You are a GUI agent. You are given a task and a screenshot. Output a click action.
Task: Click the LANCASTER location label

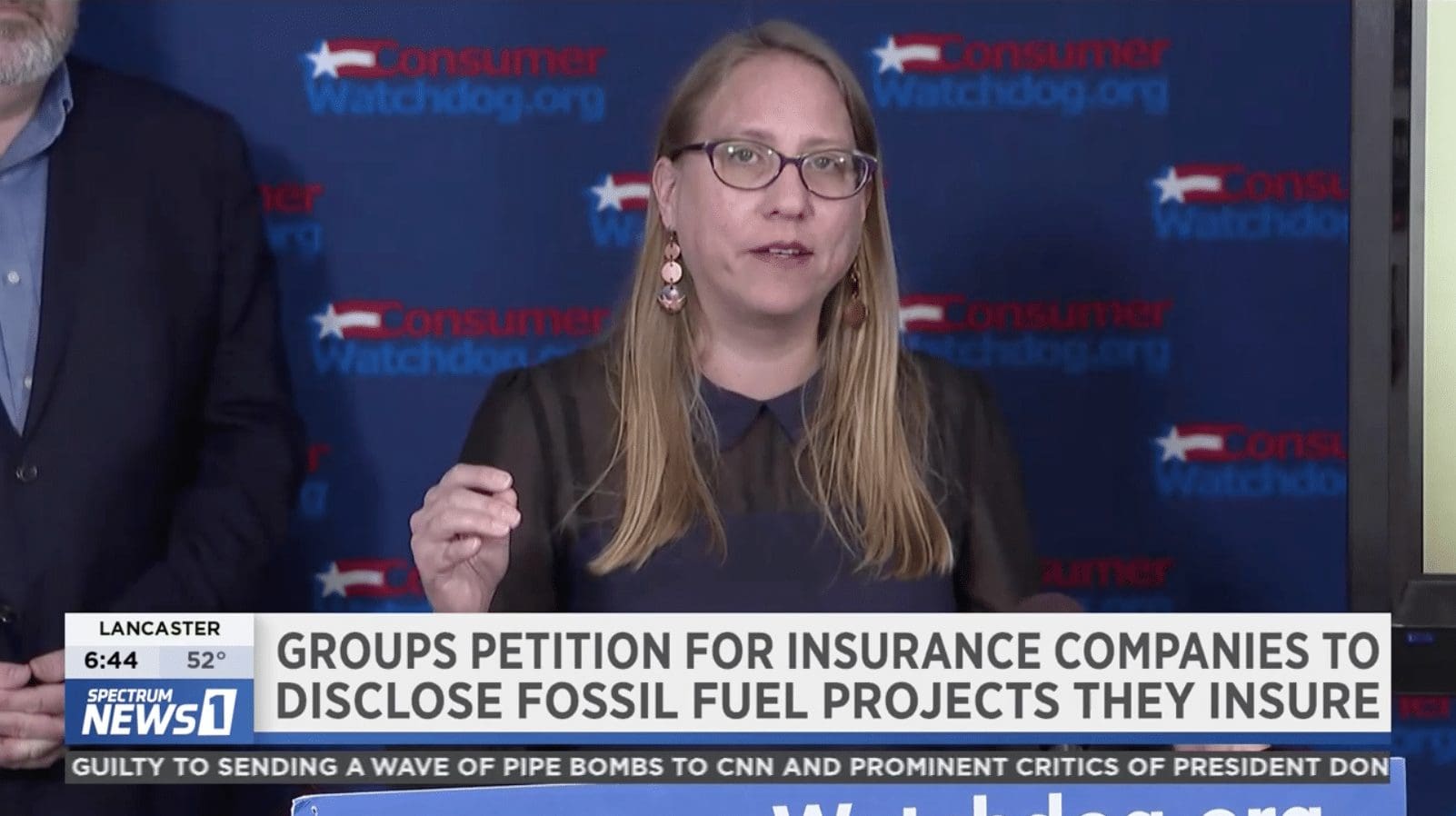pos(159,629)
